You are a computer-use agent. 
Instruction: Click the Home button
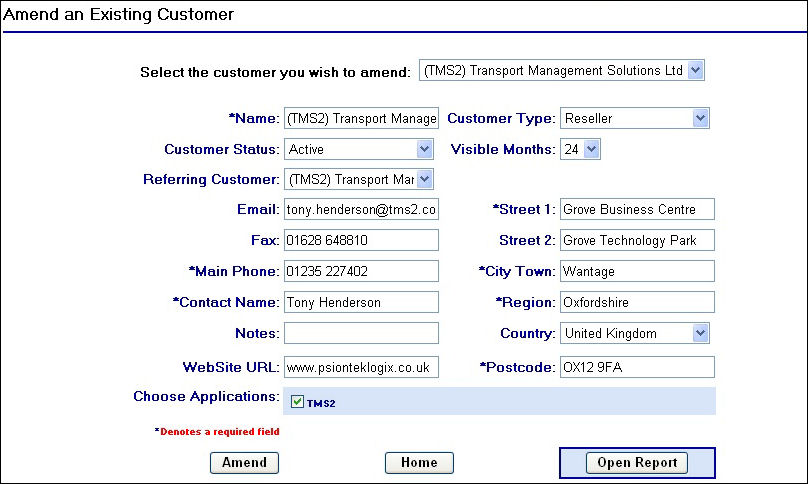coord(419,462)
